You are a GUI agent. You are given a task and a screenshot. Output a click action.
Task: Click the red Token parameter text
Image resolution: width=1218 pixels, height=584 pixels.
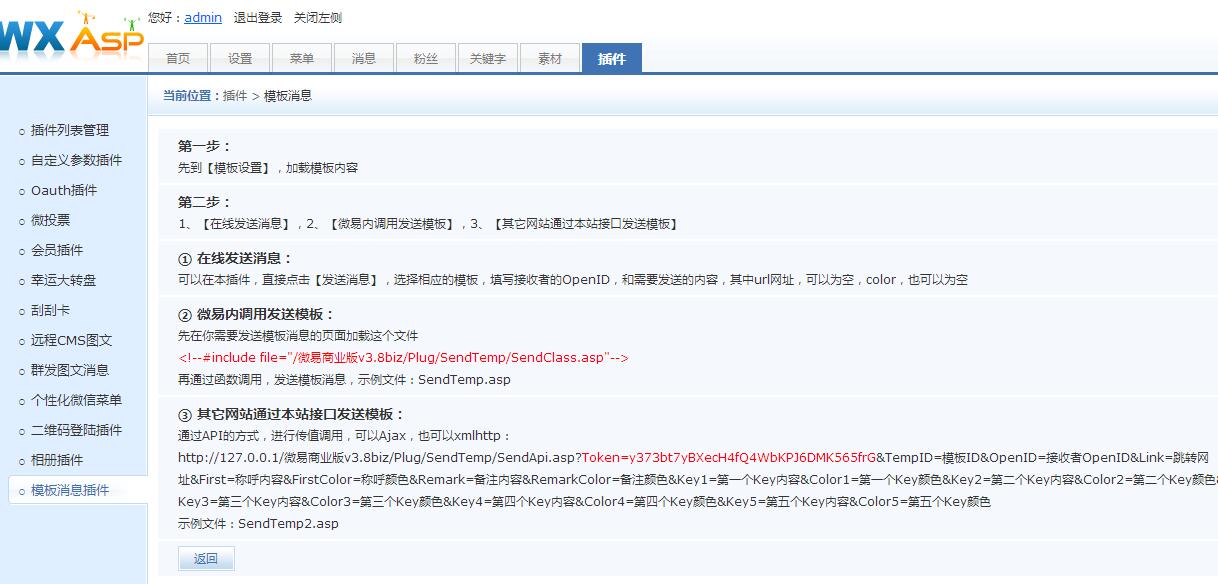click(729, 457)
